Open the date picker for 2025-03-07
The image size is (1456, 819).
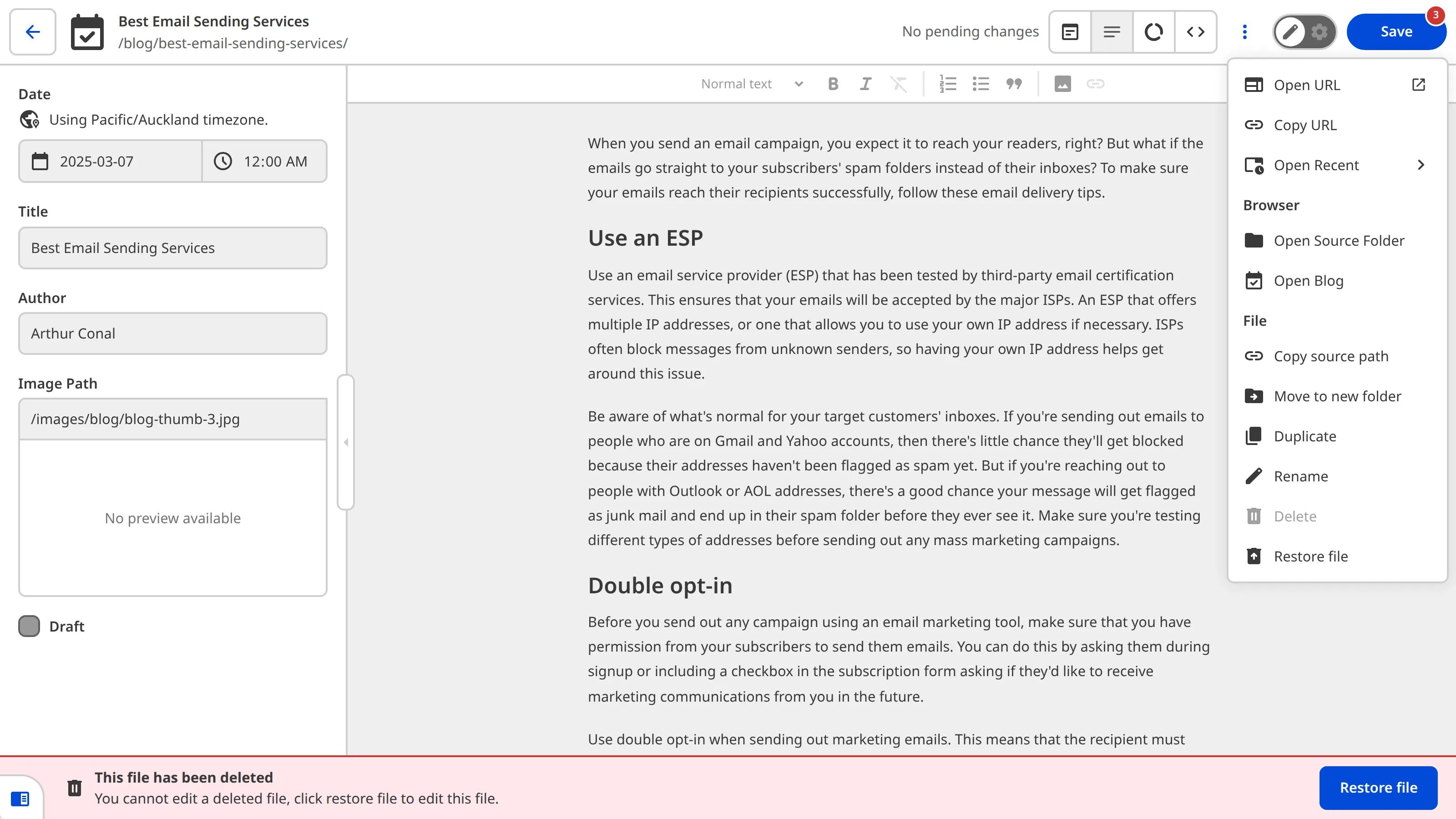[110, 161]
